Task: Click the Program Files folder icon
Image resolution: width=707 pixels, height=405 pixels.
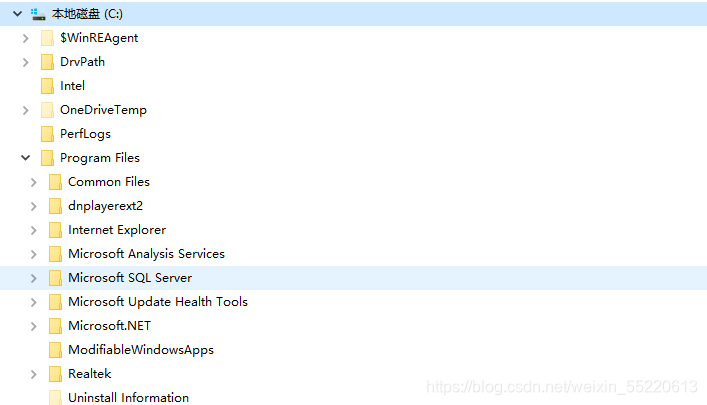Action: coord(47,158)
